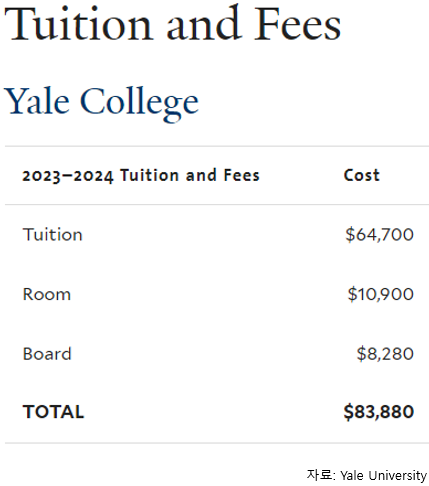The height and width of the screenshot is (486, 429).
Task: Click the $10,900 room cost
Action: coord(381,294)
